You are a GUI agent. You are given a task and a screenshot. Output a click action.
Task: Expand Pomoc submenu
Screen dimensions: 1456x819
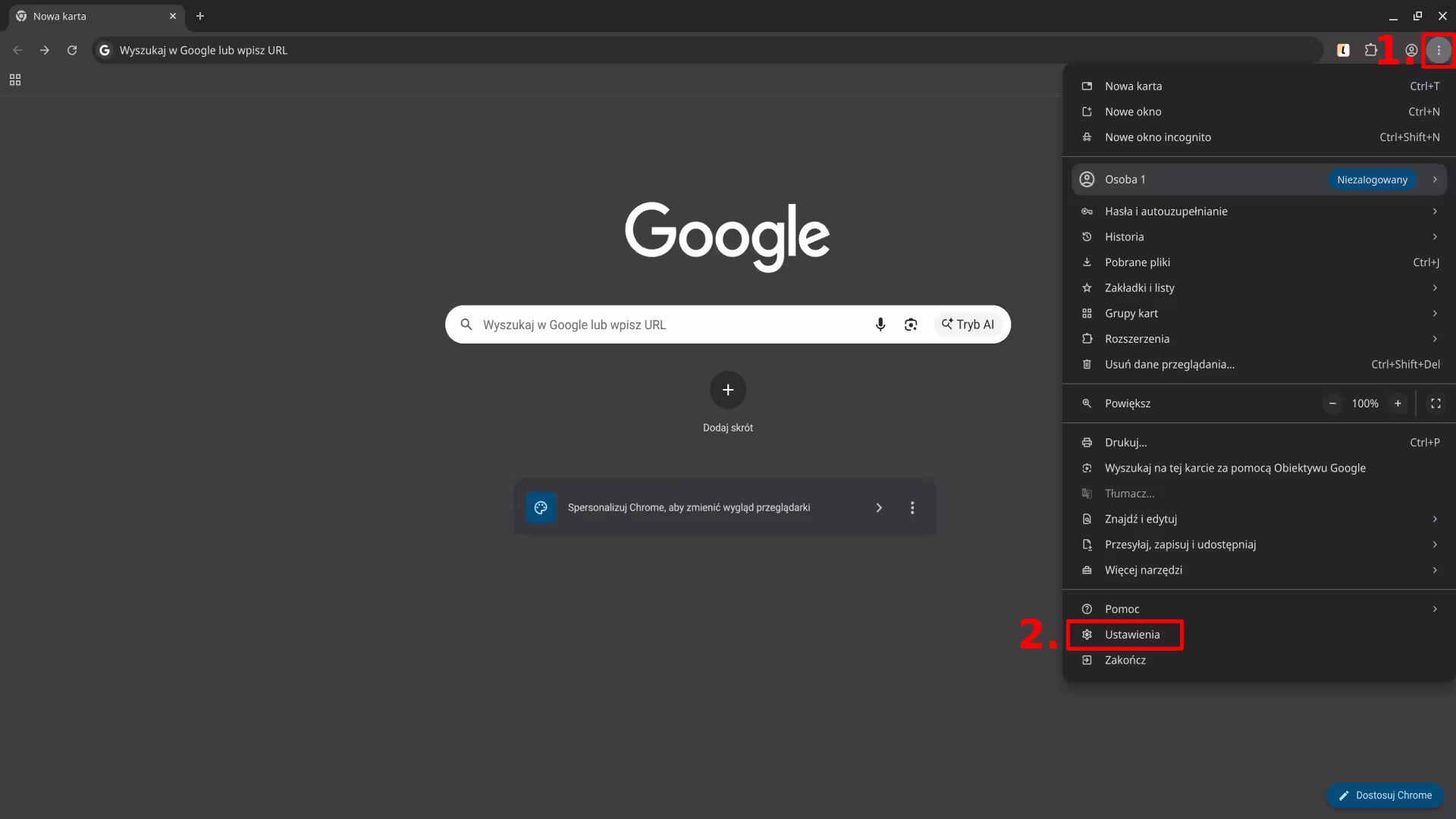(x=1259, y=609)
